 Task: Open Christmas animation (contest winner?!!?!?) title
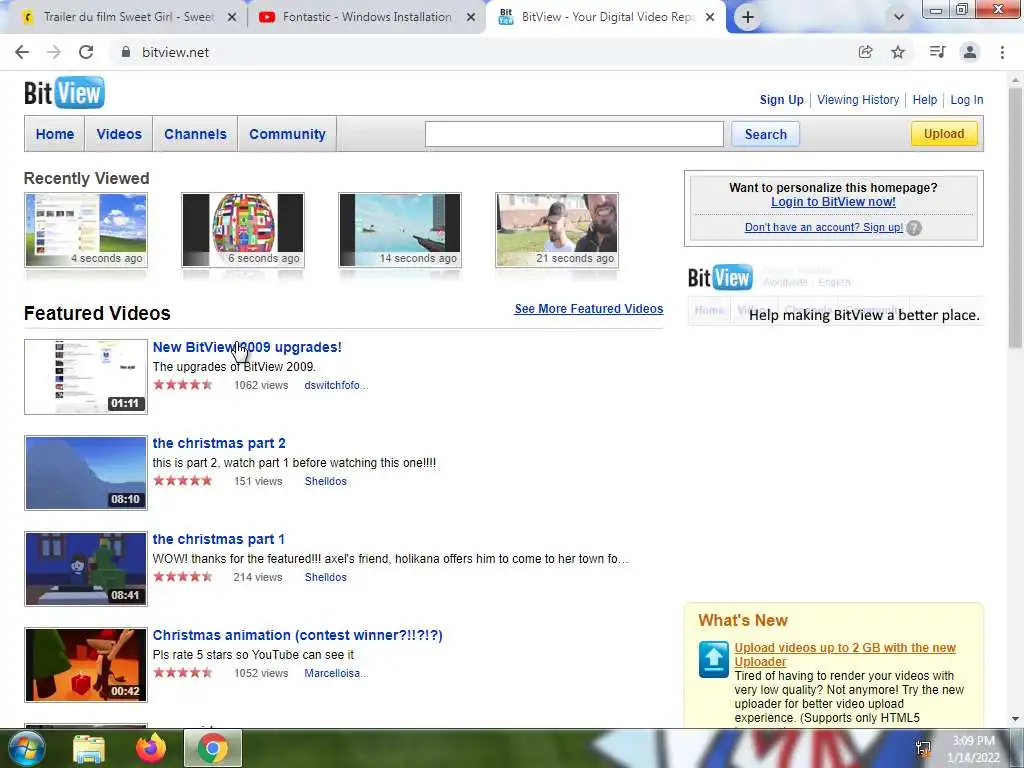click(297, 635)
